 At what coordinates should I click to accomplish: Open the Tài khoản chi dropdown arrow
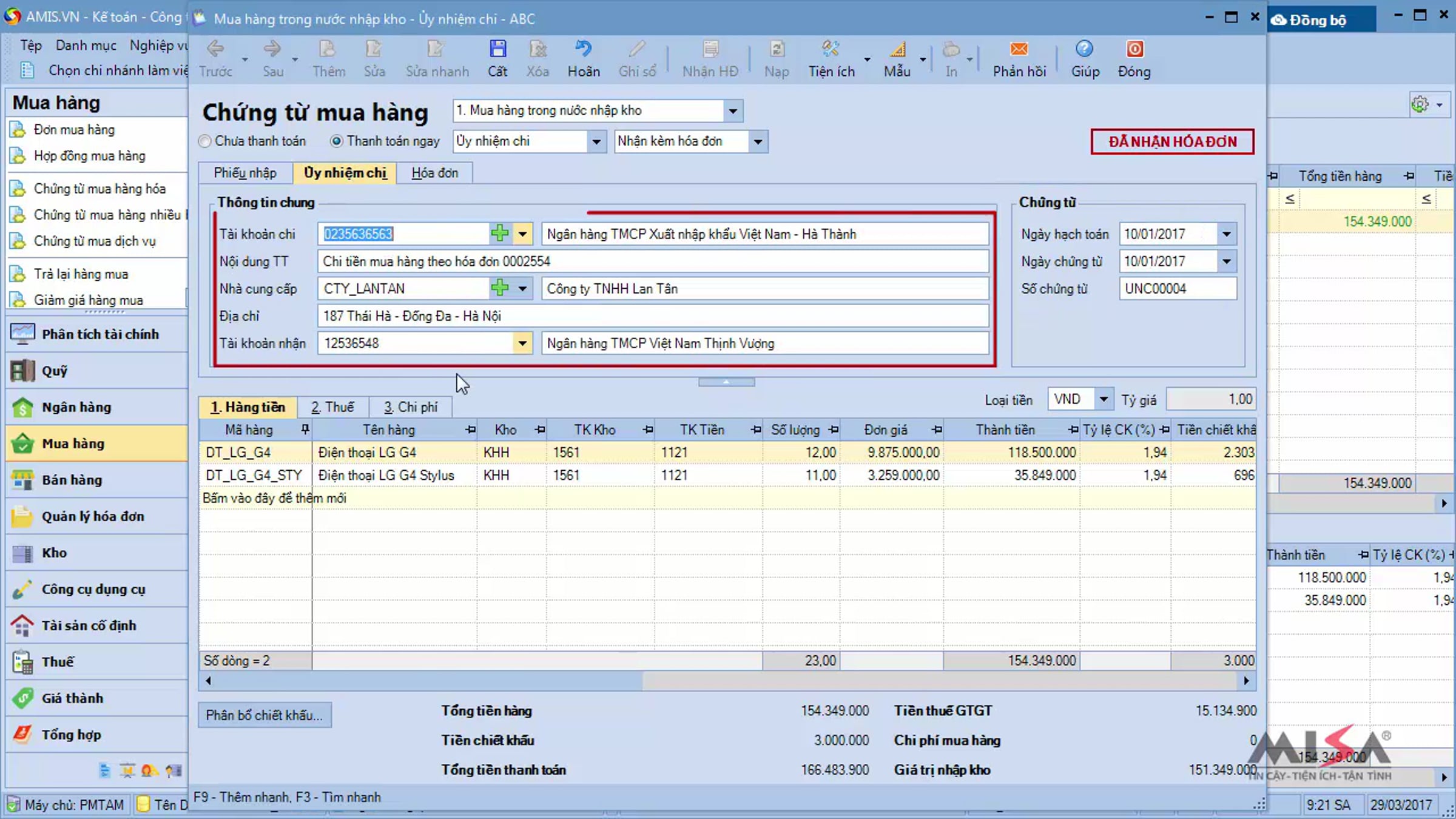(x=522, y=234)
